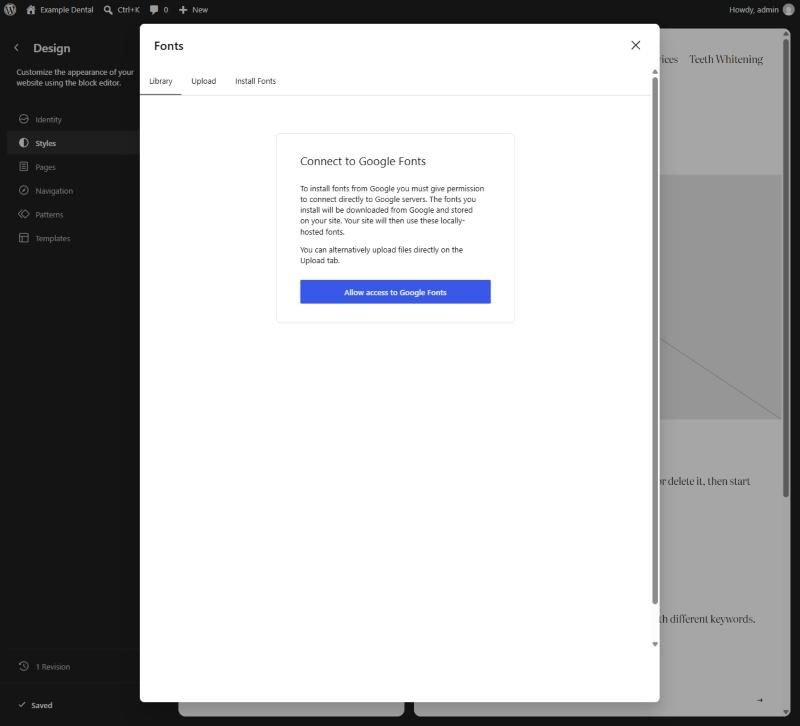800x726 pixels.
Task: Click the Styles half-circle icon
Action: pos(23,143)
